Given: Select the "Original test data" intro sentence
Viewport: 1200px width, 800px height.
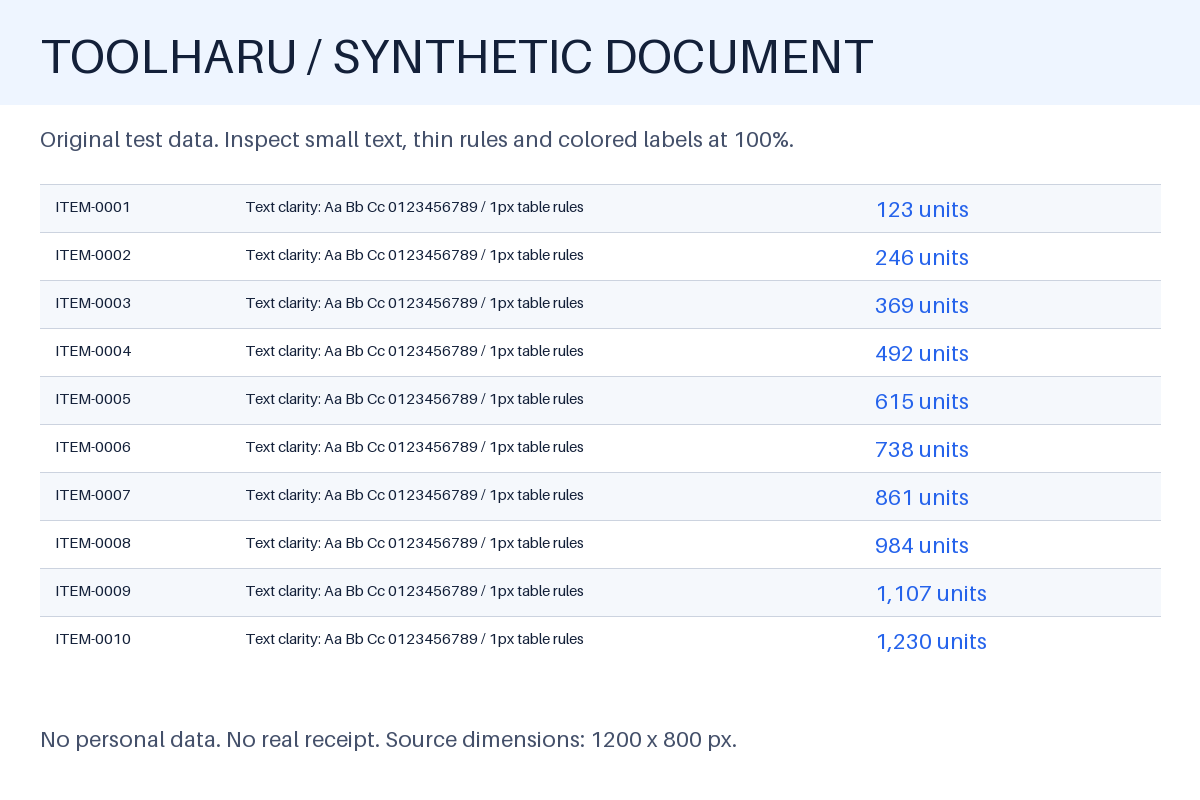Looking at the screenshot, I should point(417,139).
